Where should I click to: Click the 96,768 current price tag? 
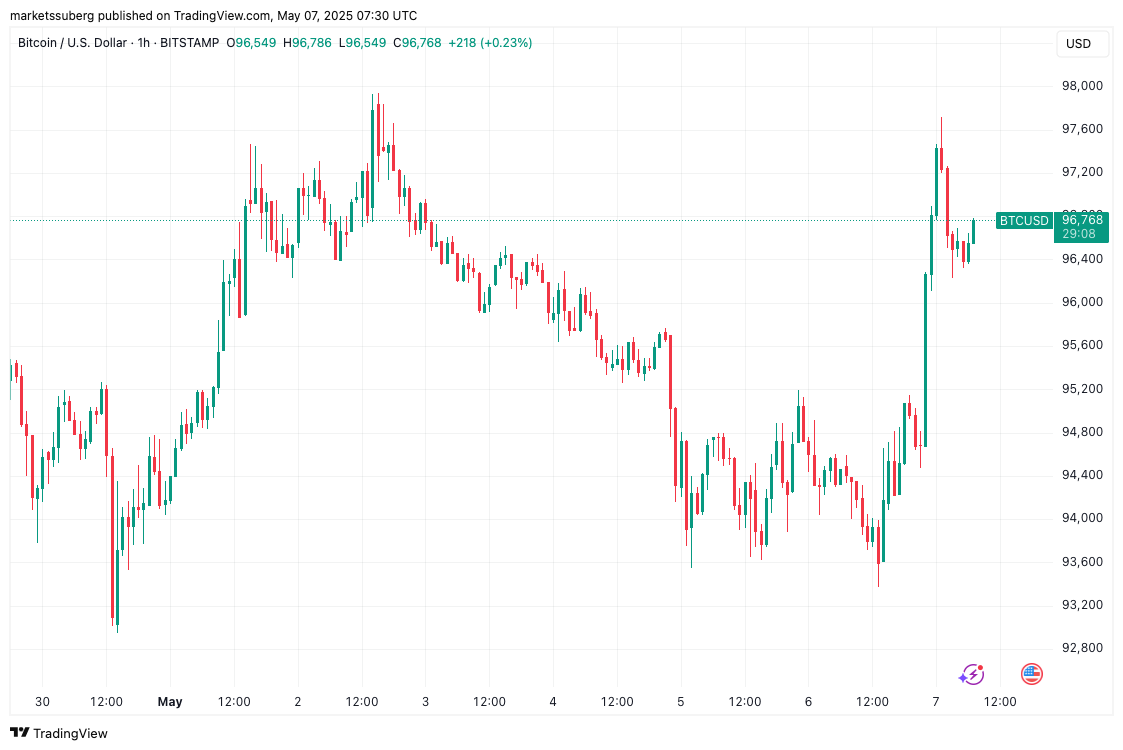point(1082,220)
